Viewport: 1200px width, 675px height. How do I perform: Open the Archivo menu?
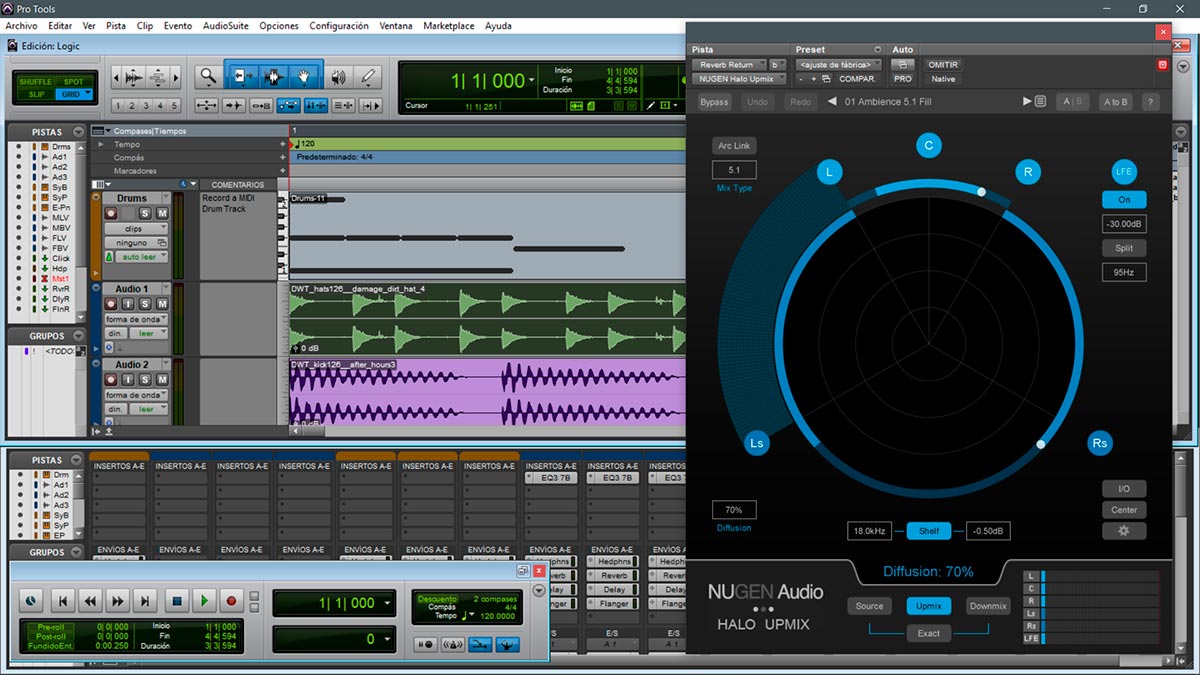tap(21, 26)
